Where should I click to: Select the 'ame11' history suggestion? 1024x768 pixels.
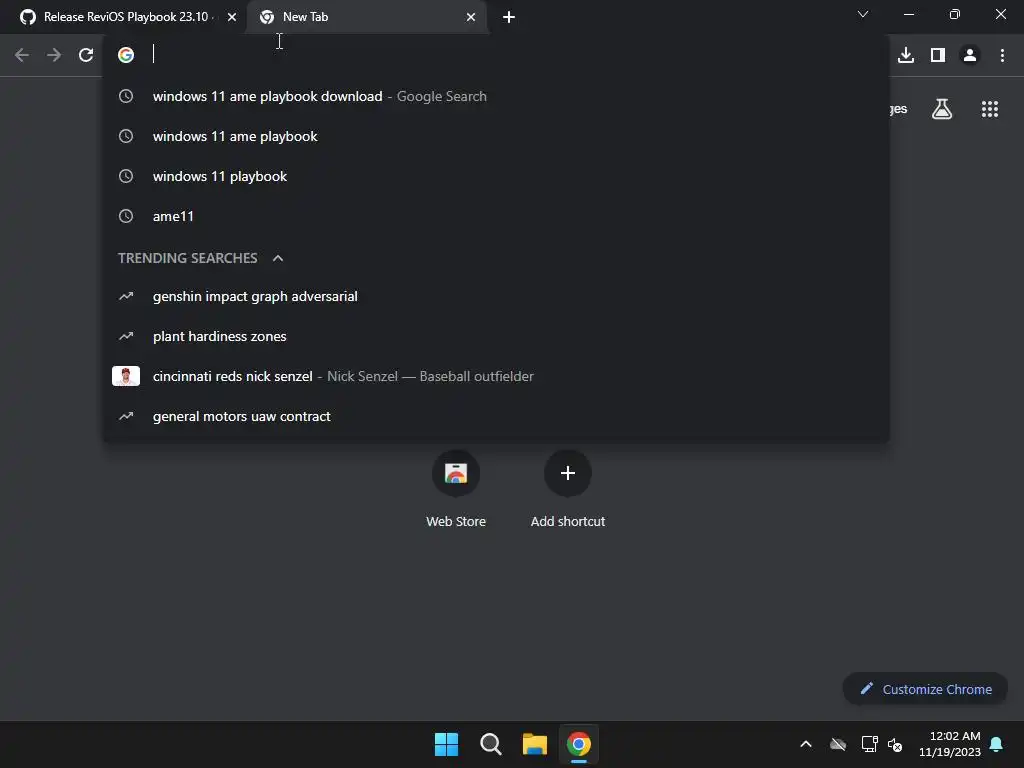(x=496, y=216)
